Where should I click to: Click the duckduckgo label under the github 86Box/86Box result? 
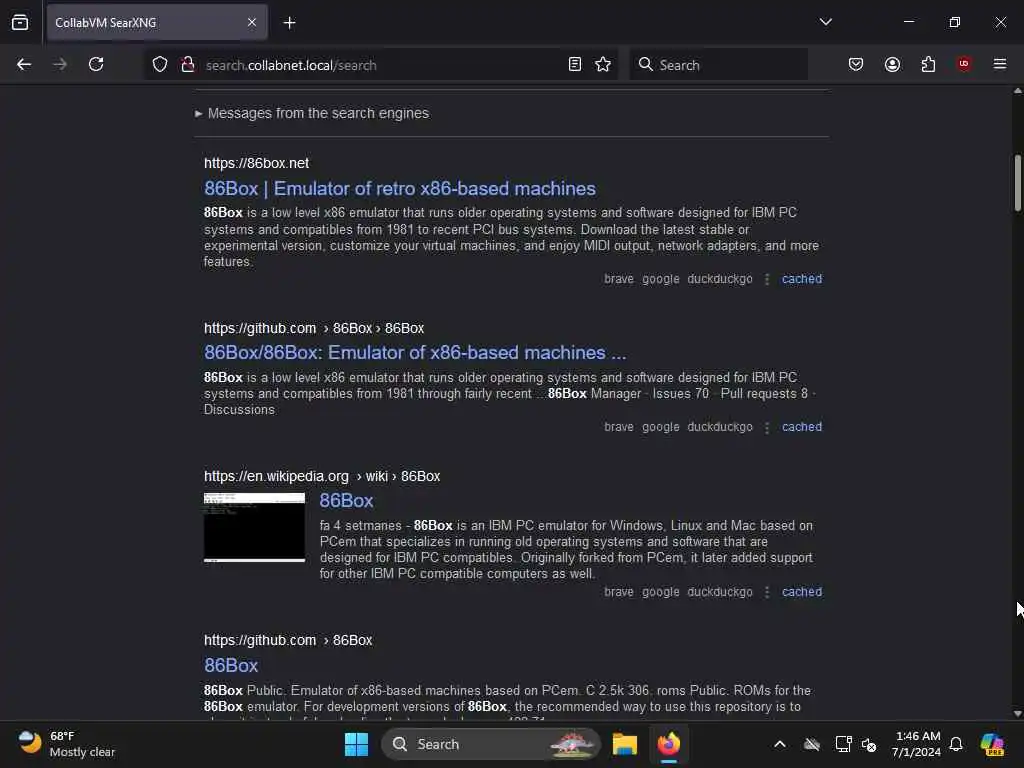[x=720, y=427]
